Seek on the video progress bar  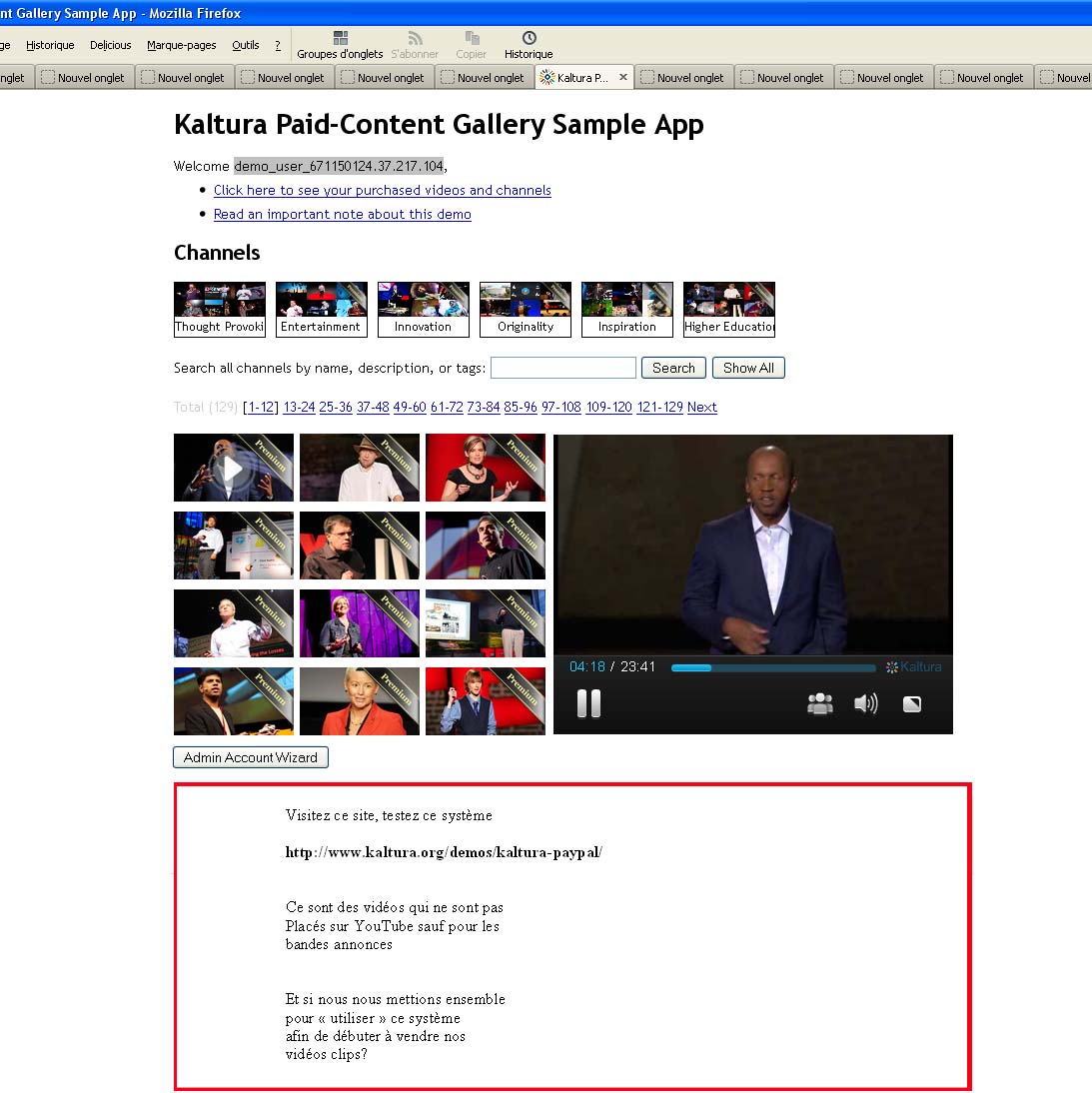(x=773, y=667)
